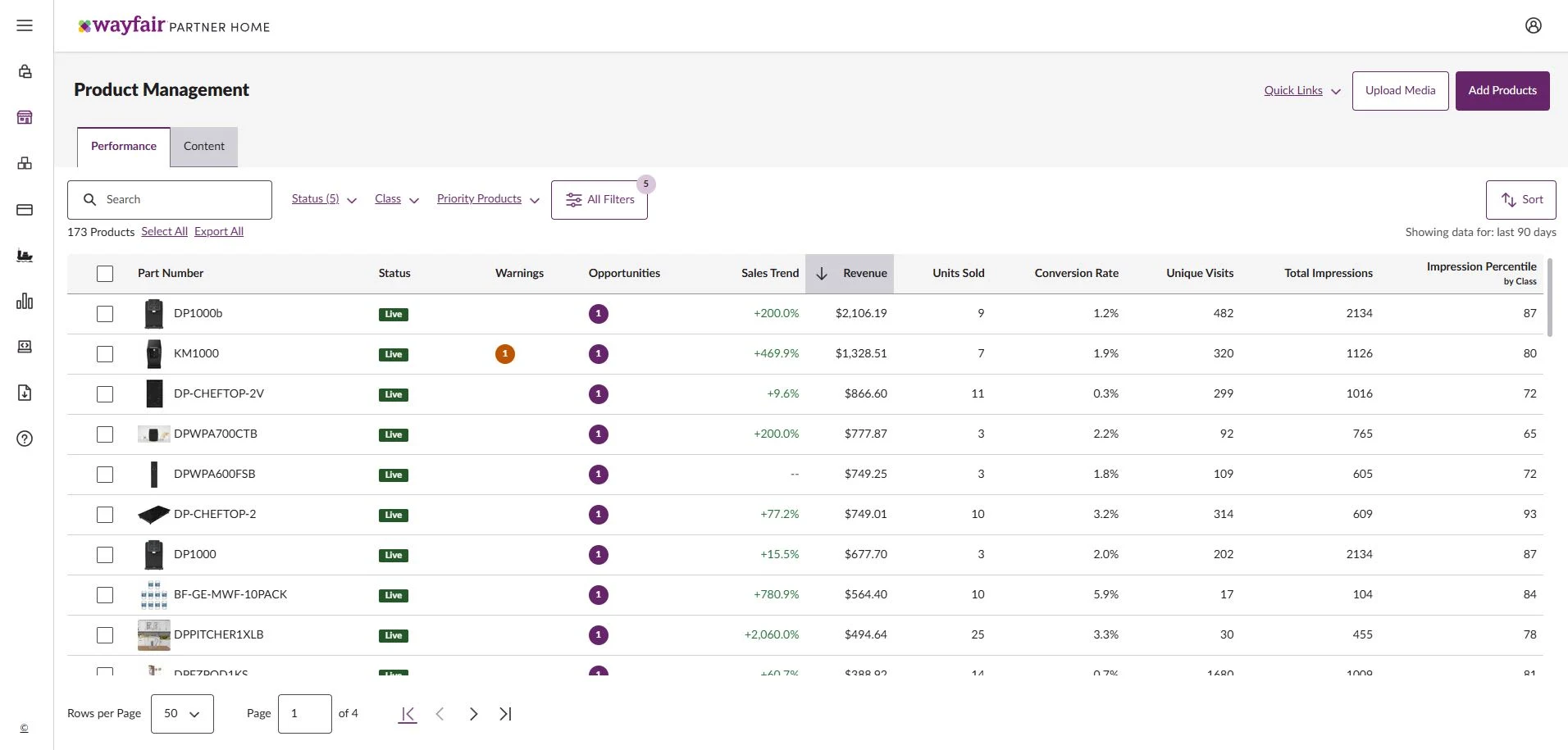Open the storefront icon in sidebar
The width and height of the screenshot is (1568, 750).
click(25, 117)
